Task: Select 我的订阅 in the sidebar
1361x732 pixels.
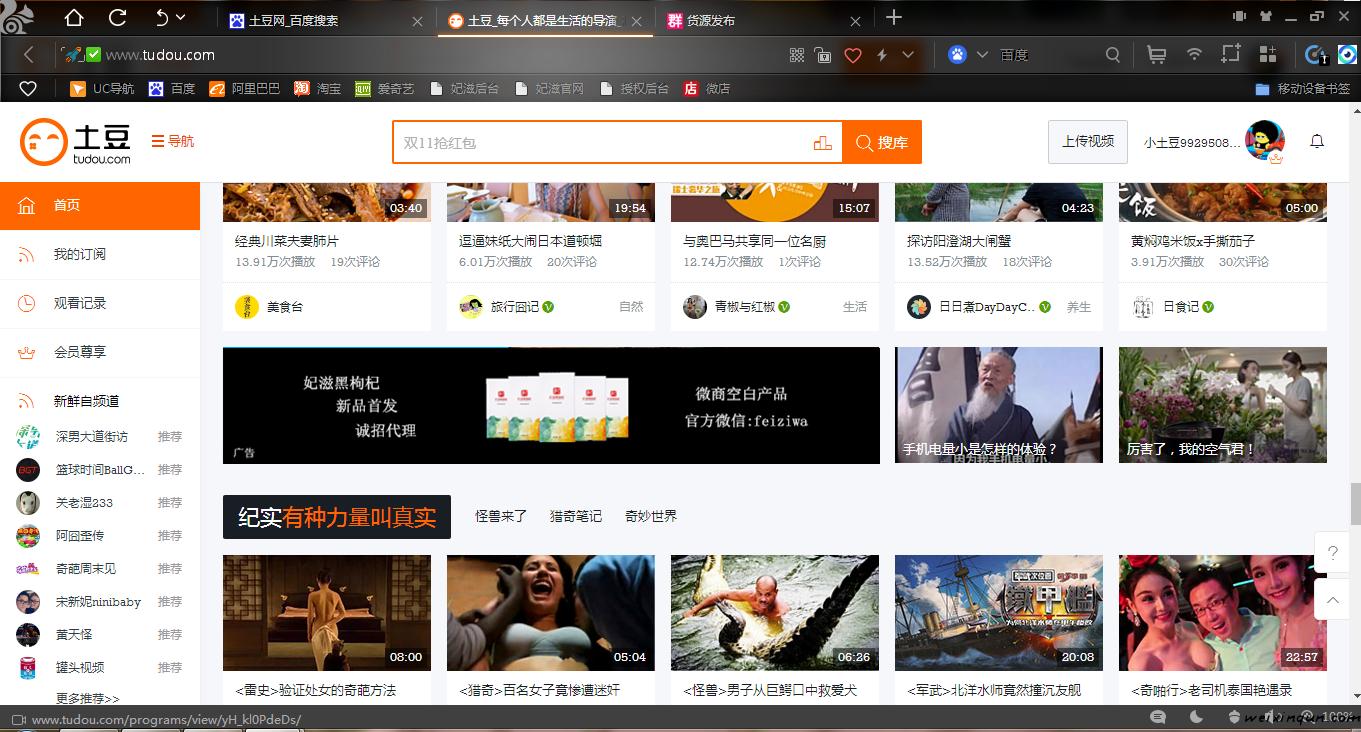Action: [80, 254]
